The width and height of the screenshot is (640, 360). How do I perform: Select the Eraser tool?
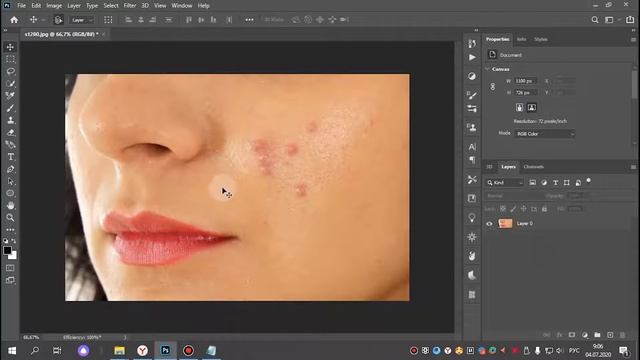[10, 133]
